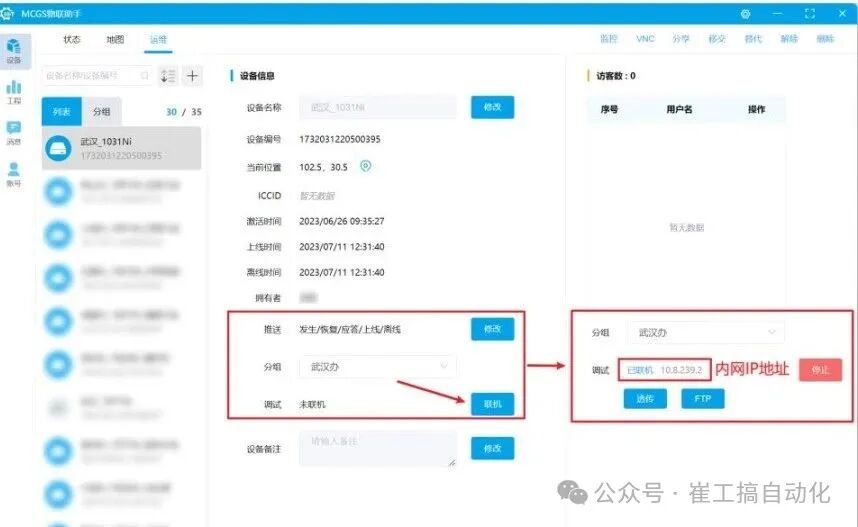Click 修改 beside the 设备名称 field

click(492, 107)
